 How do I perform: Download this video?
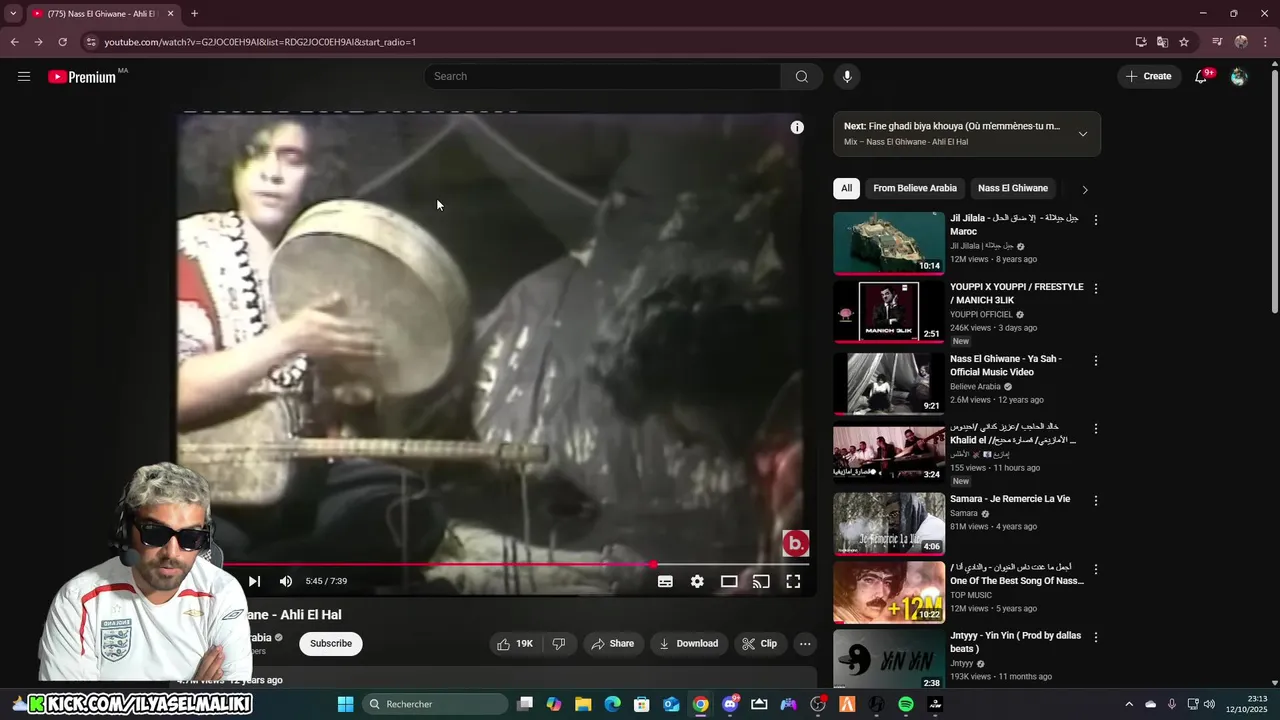(688, 644)
